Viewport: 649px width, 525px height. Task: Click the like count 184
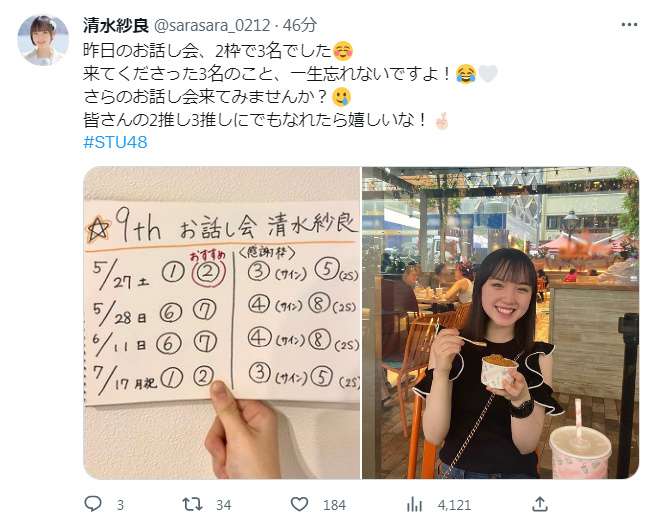(x=334, y=505)
